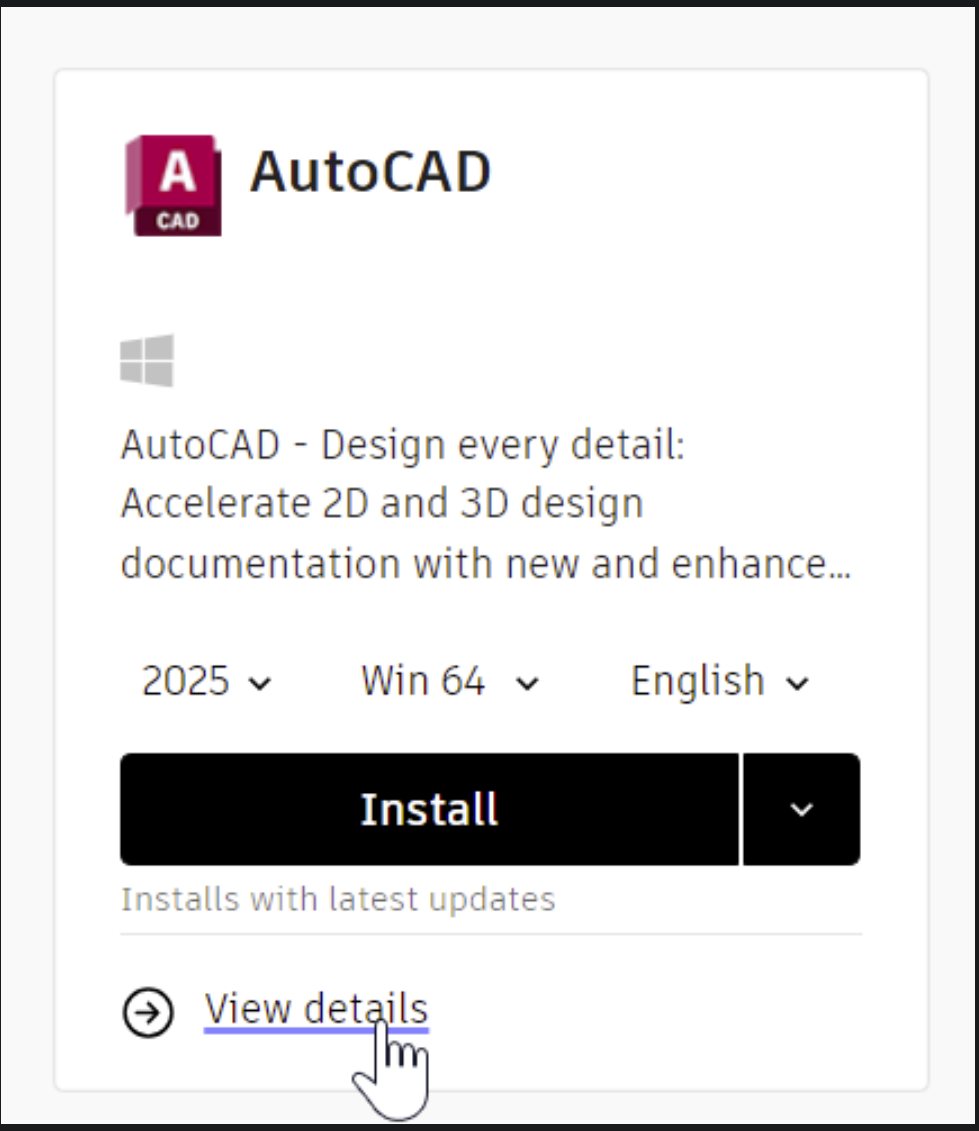Expand the Install options split dropdown
The width and height of the screenshot is (979, 1131).
tap(801, 809)
